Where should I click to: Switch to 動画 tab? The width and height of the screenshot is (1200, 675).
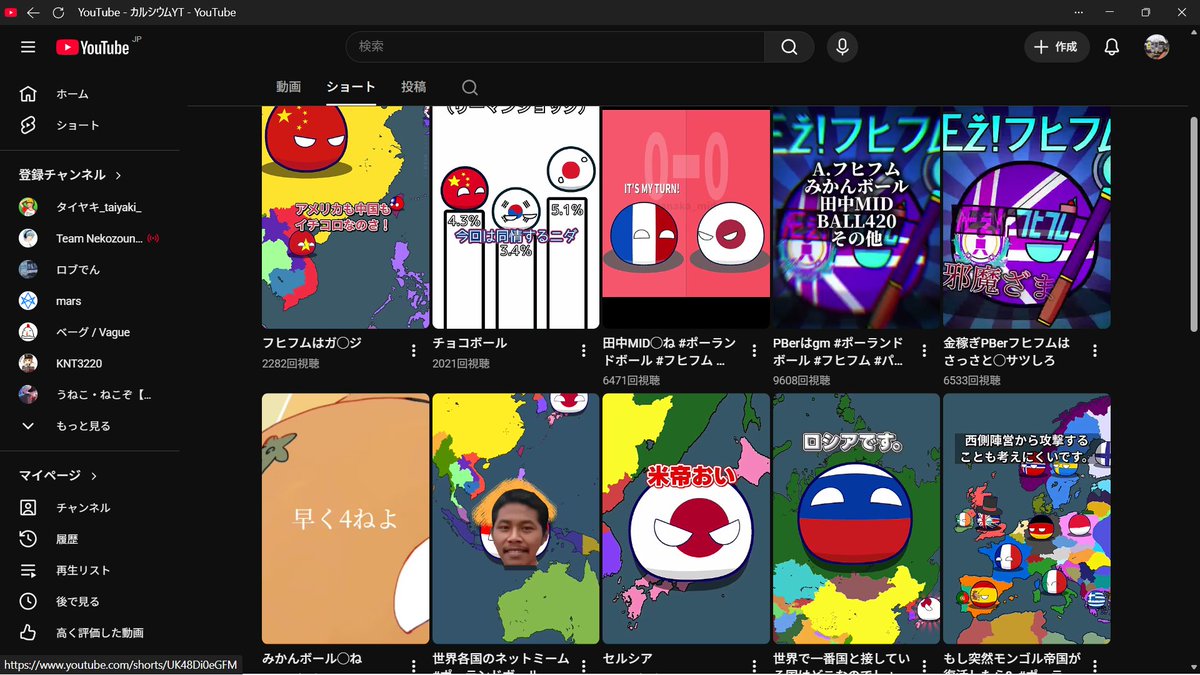point(289,87)
